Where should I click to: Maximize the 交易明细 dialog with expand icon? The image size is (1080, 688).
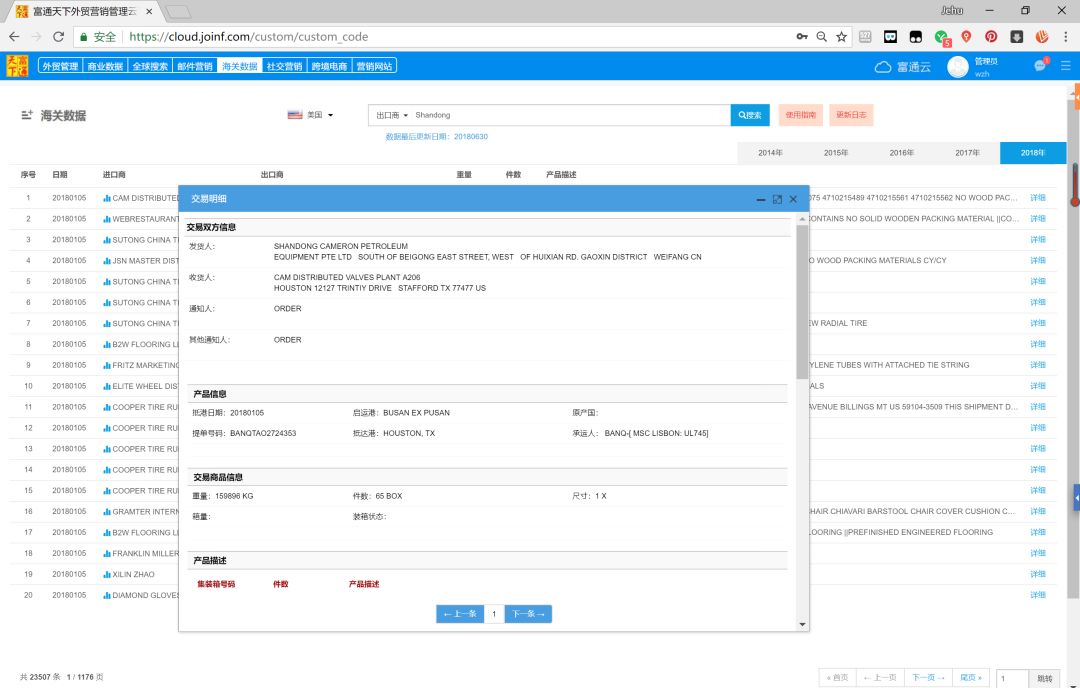click(777, 199)
